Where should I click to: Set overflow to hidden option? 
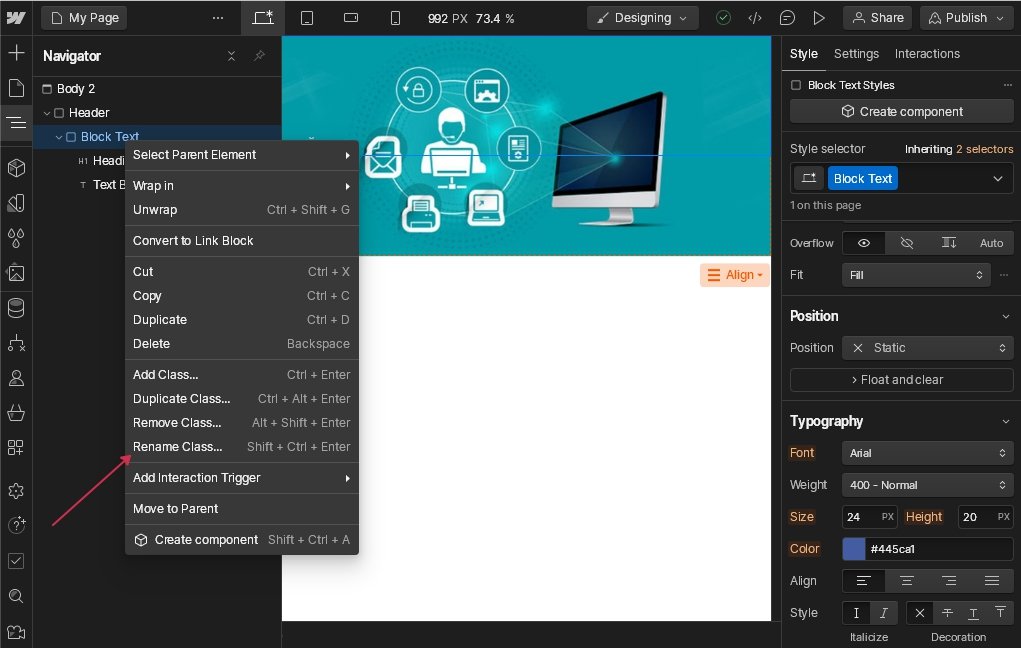(907, 243)
